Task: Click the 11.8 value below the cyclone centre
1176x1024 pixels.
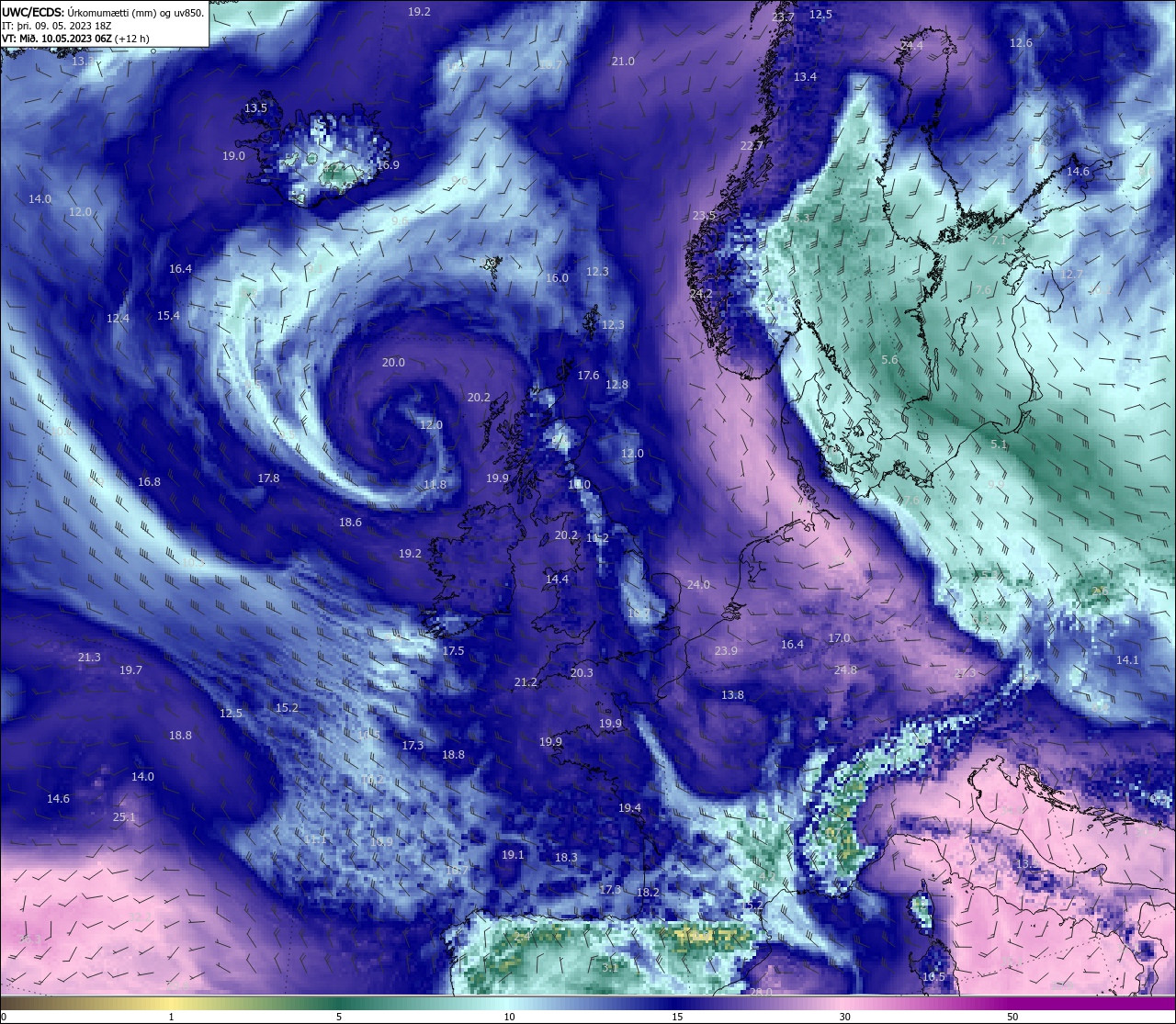Action: pyautogui.click(x=435, y=484)
